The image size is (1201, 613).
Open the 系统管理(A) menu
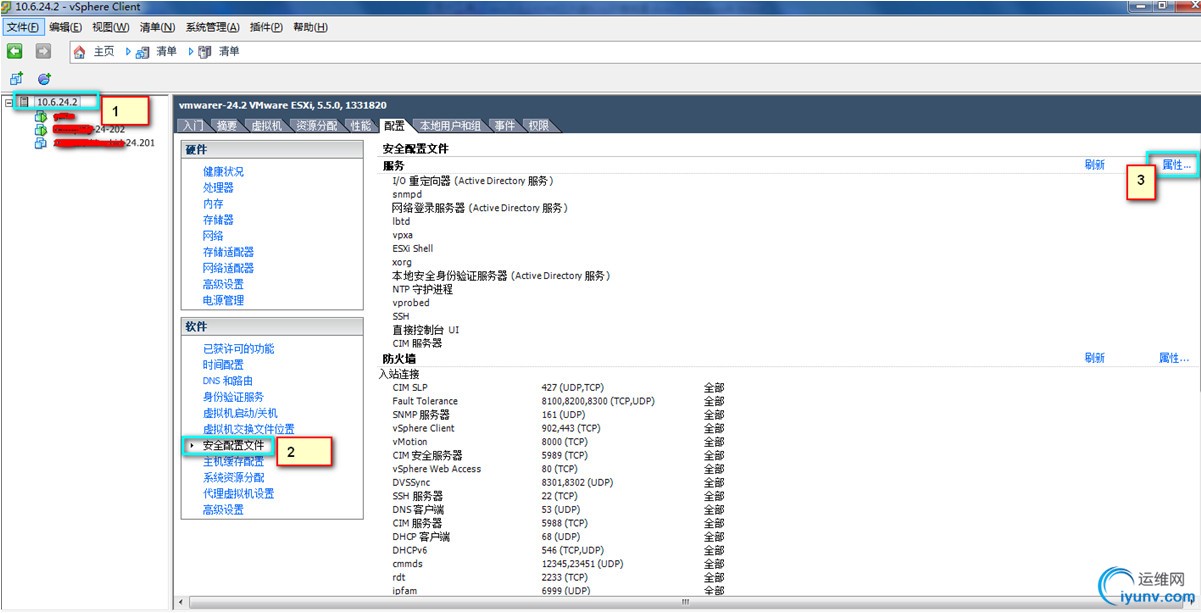[212, 27]
